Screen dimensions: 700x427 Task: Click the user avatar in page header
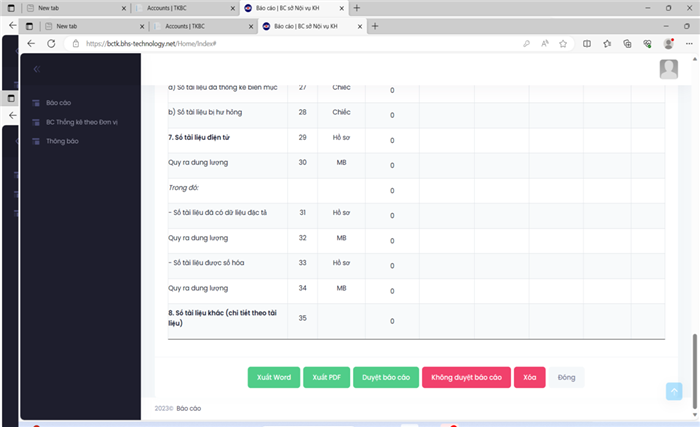click(669, 69)
